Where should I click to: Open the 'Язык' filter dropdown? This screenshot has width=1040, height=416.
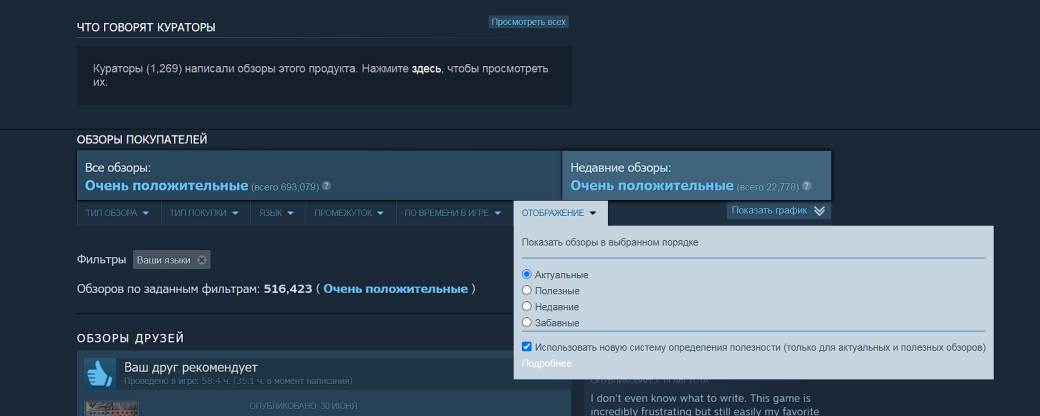[x=277, y=213]
